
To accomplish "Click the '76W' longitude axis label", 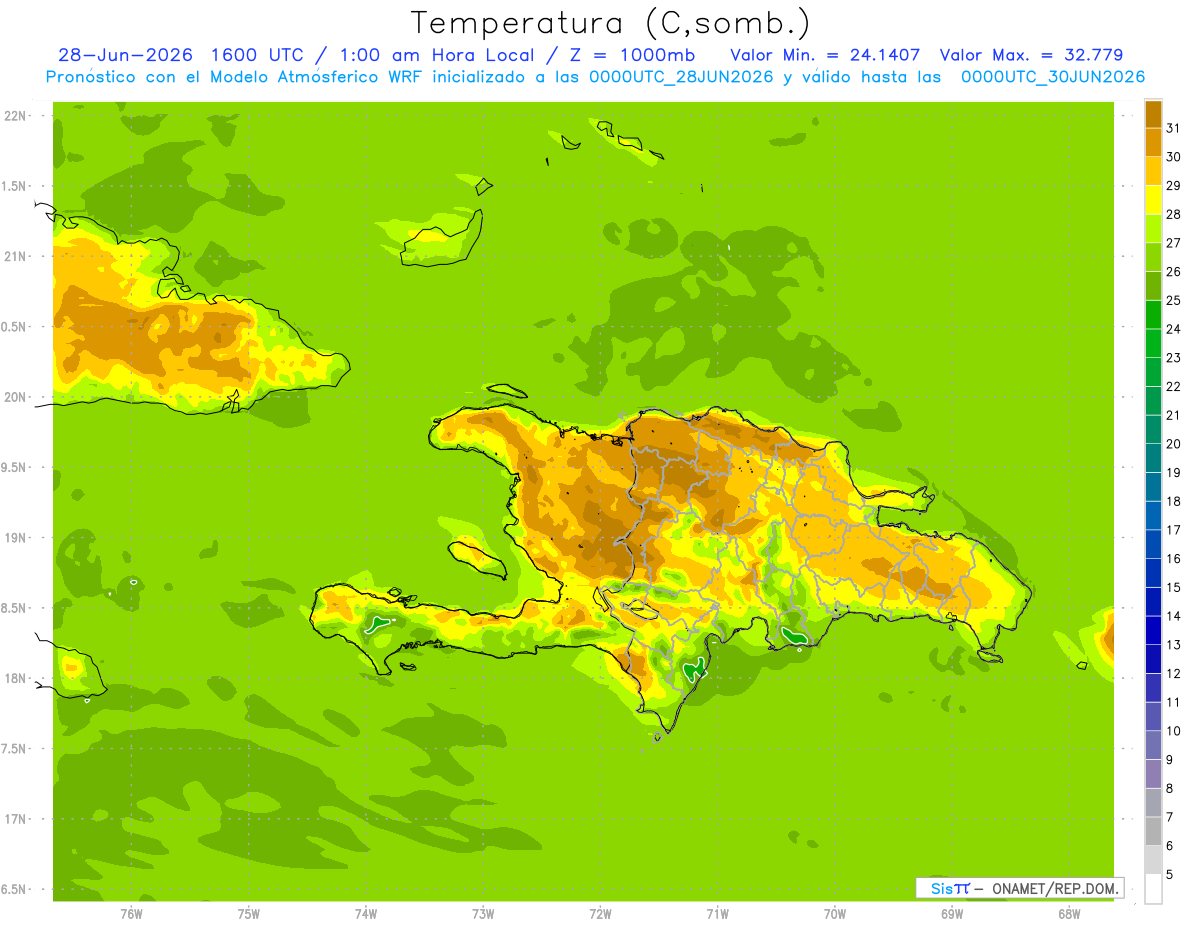I will 131,914.
